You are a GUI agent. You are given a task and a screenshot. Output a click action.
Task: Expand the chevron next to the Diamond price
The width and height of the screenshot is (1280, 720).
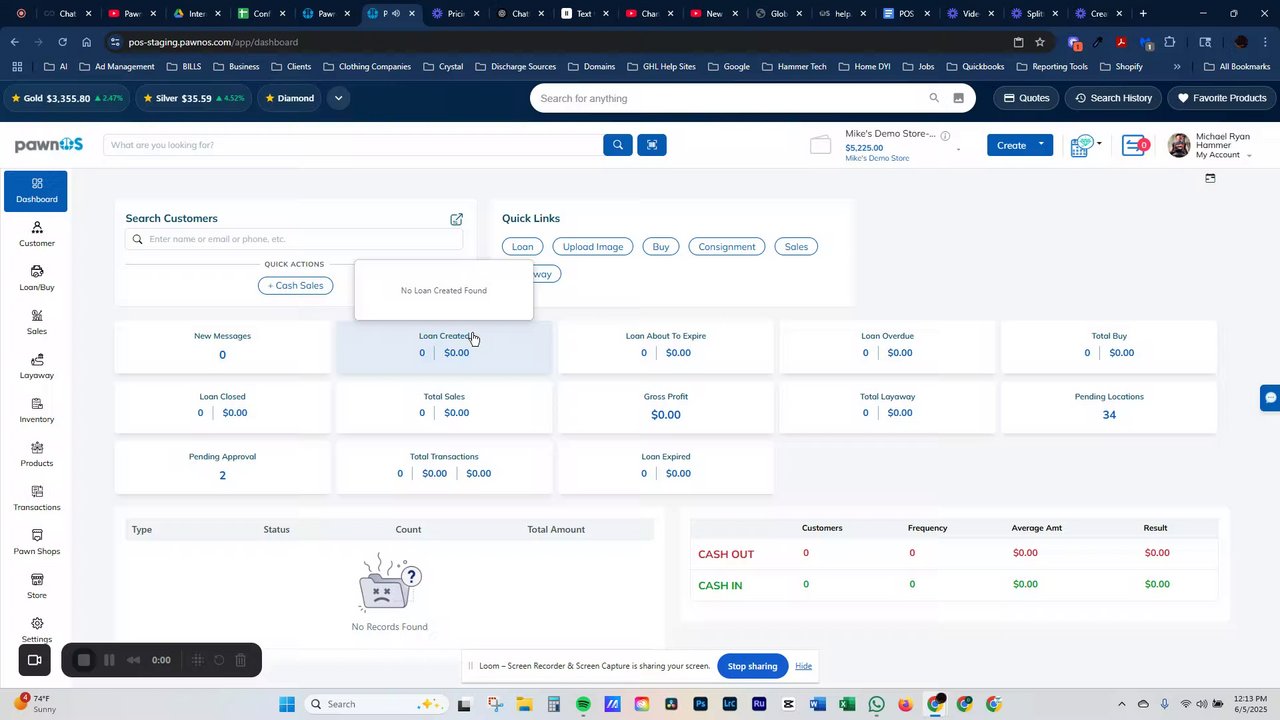[339, 98]
